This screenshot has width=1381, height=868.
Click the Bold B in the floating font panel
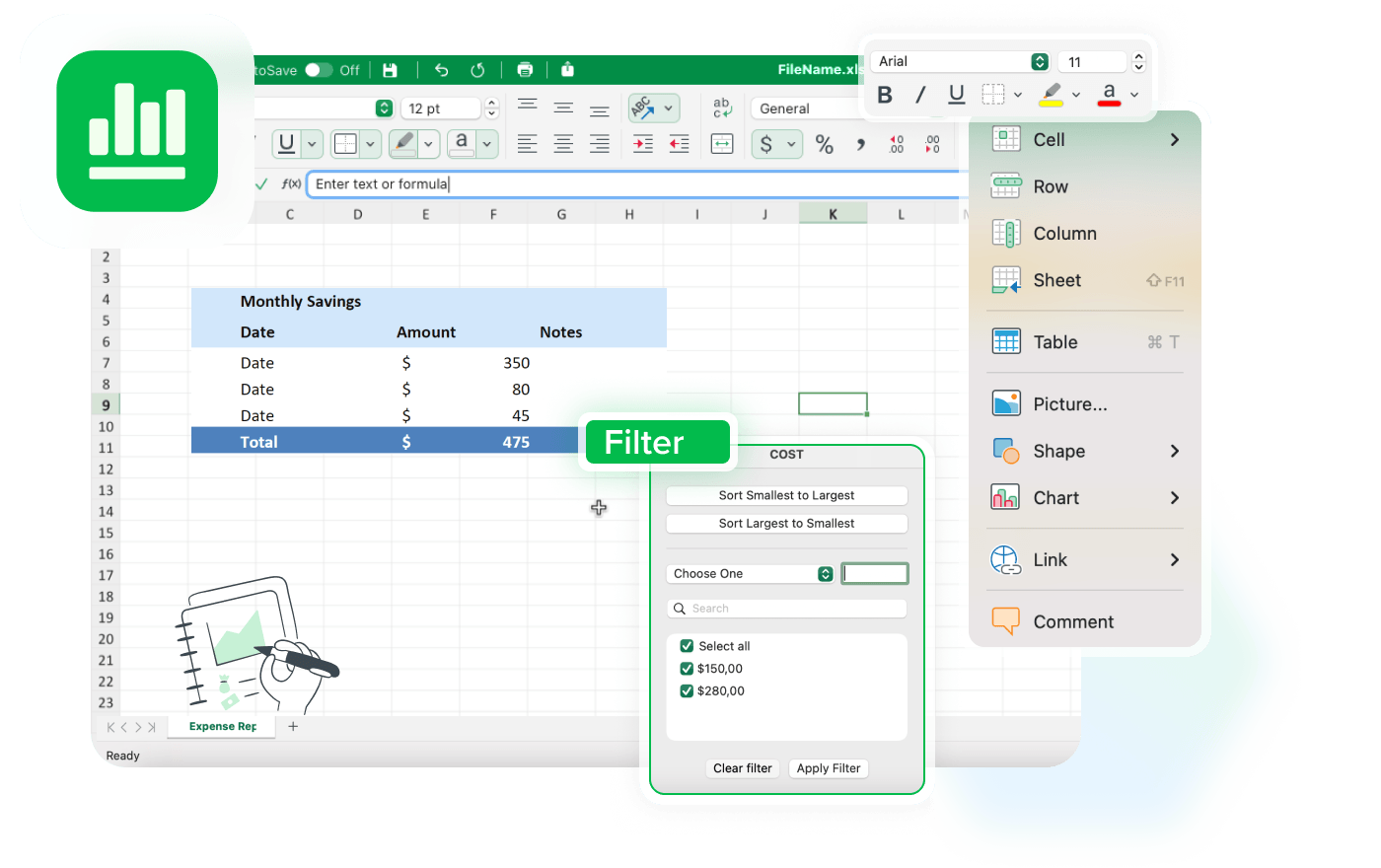click(885, 95)
